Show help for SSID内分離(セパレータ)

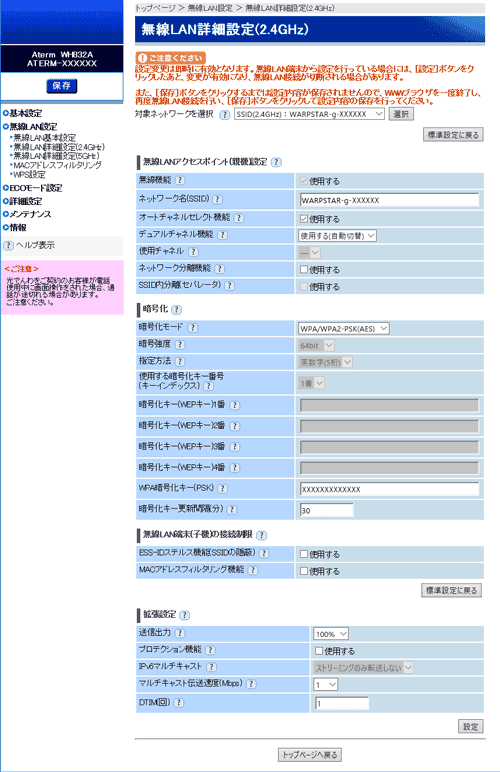click(x=229, y=286)
